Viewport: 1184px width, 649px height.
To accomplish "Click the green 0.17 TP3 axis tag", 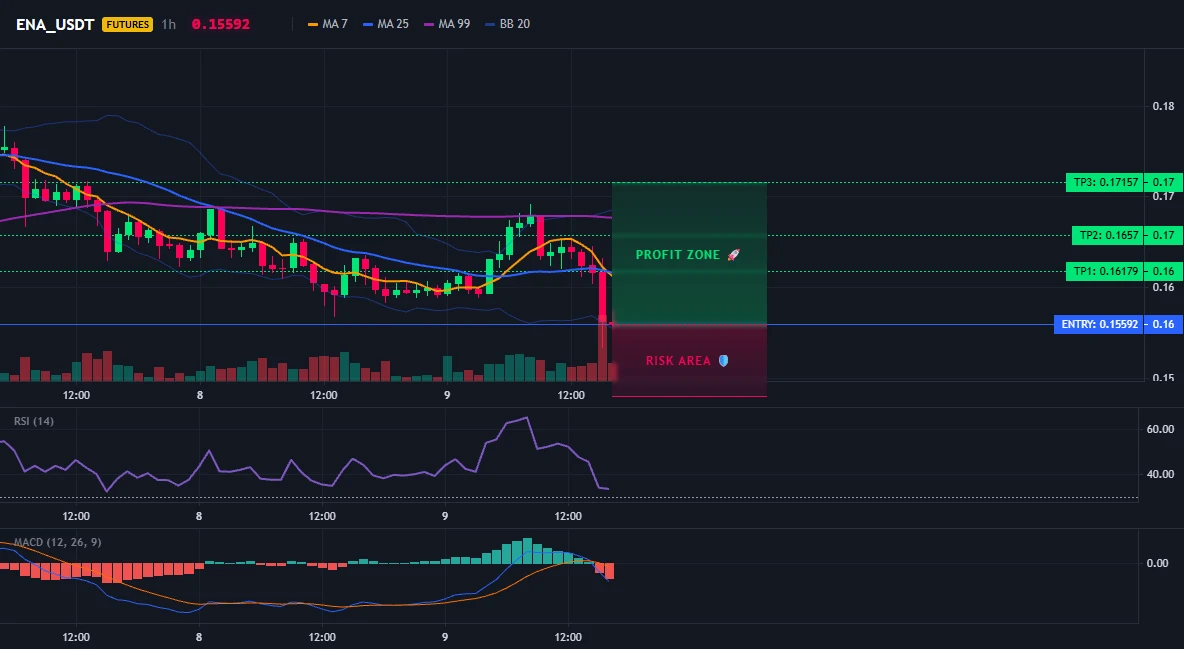I will tap(1164, 182).
